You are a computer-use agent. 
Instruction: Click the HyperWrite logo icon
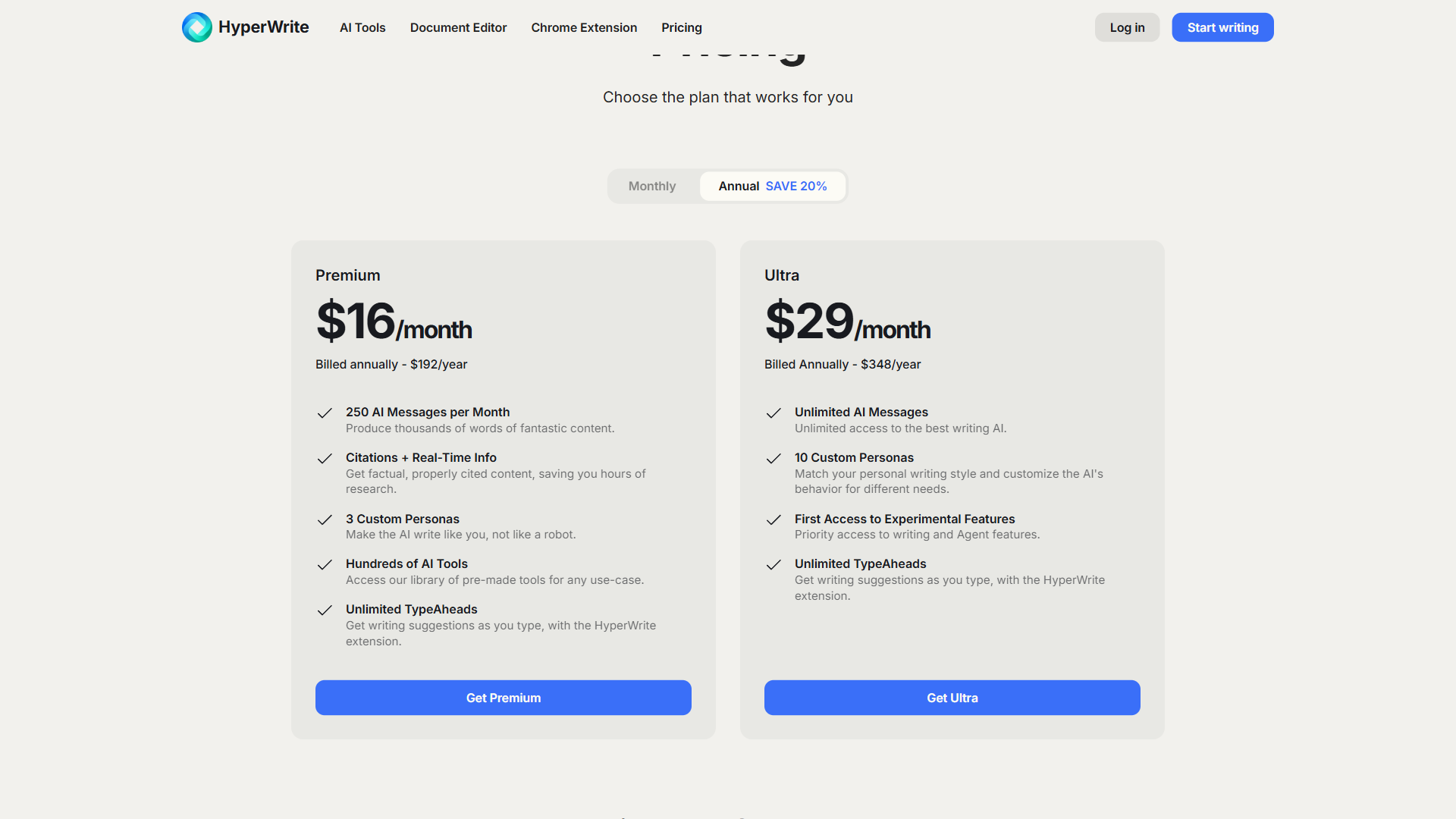(197, 27)
